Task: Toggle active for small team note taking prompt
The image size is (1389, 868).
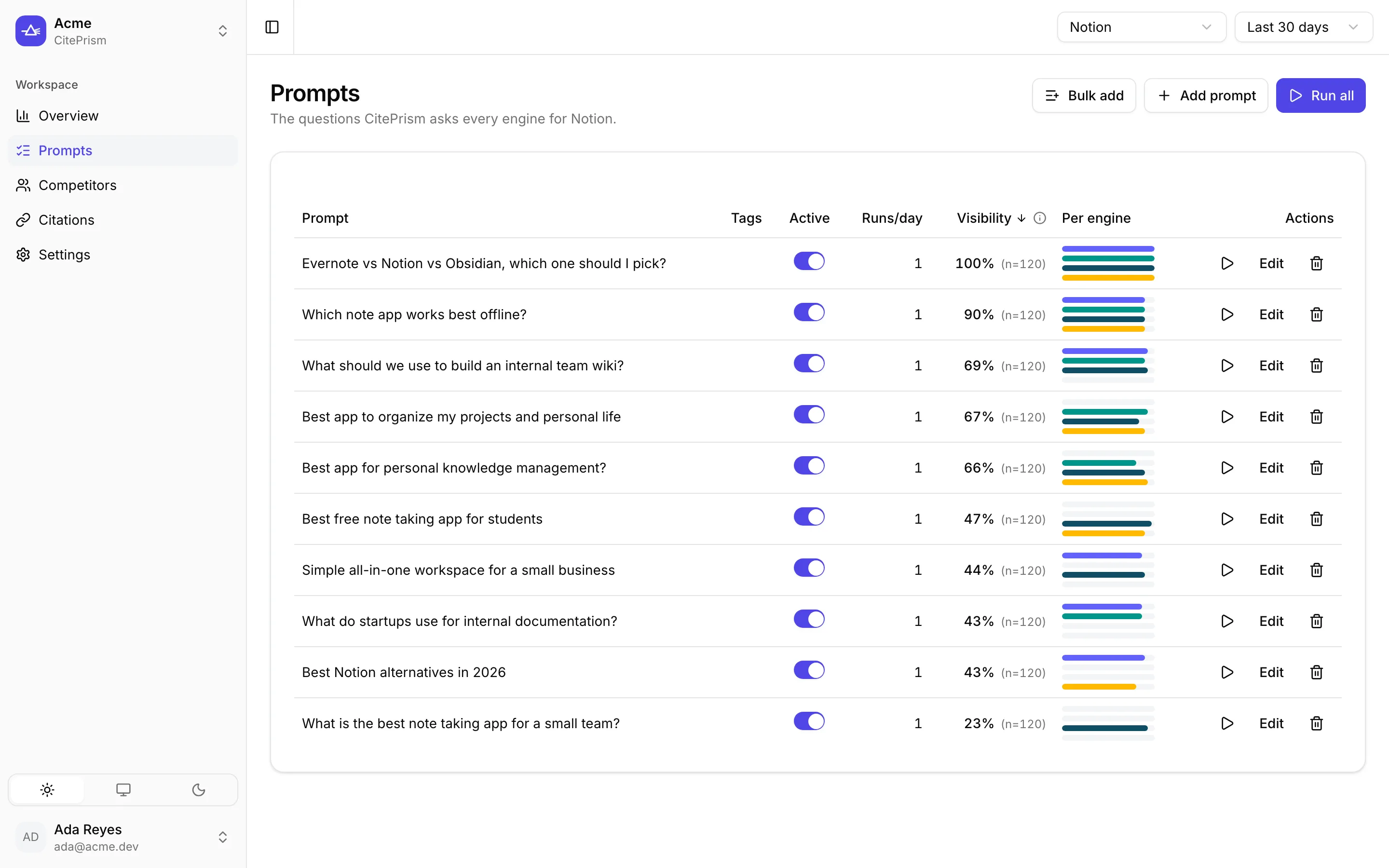Action: pyautogui.click(x=809, y=721)
